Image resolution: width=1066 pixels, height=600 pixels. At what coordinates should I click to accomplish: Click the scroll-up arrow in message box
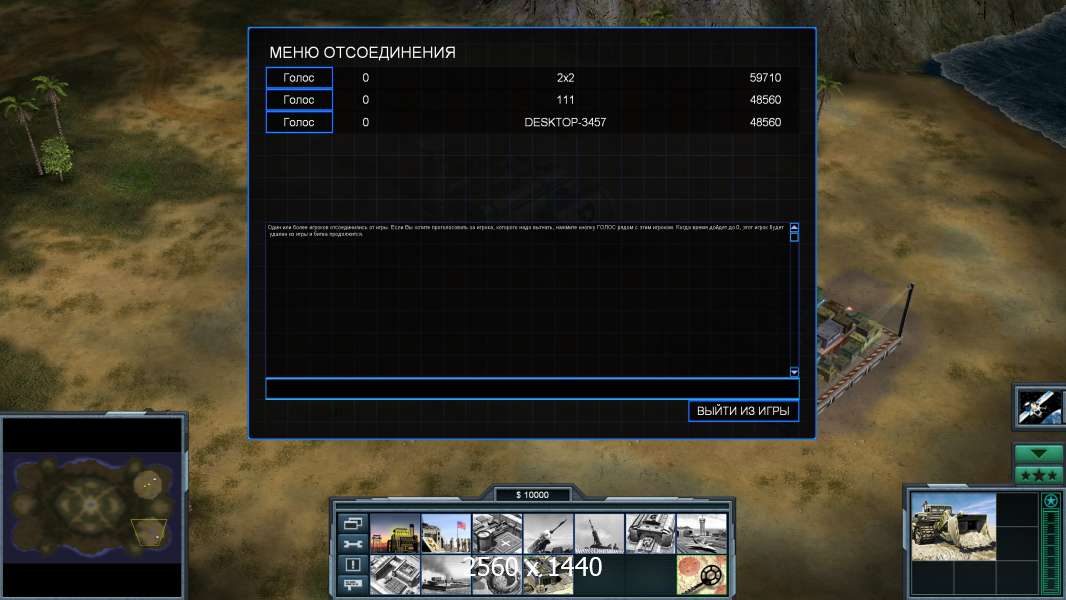pyautogui.click(x=794, y=227)
